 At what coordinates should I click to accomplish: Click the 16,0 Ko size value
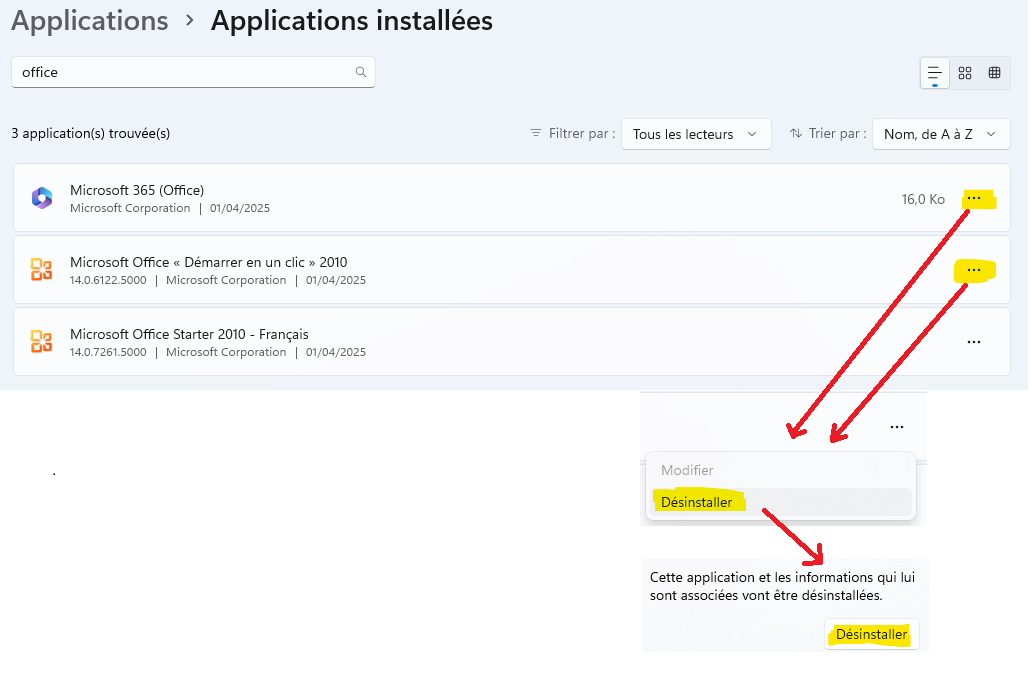tap(923, 199)
